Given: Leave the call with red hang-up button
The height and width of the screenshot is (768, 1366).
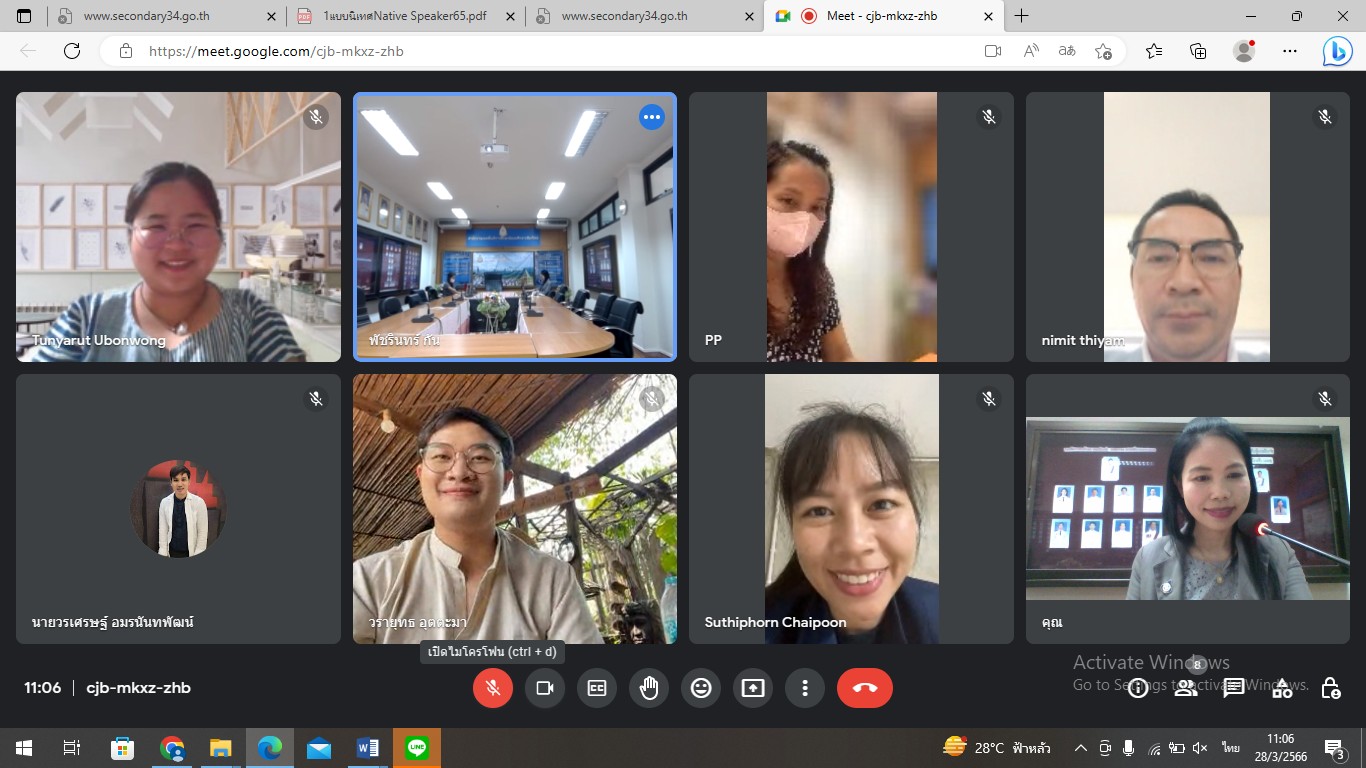Looking at the screenshot, I should (x=865, y=688).
